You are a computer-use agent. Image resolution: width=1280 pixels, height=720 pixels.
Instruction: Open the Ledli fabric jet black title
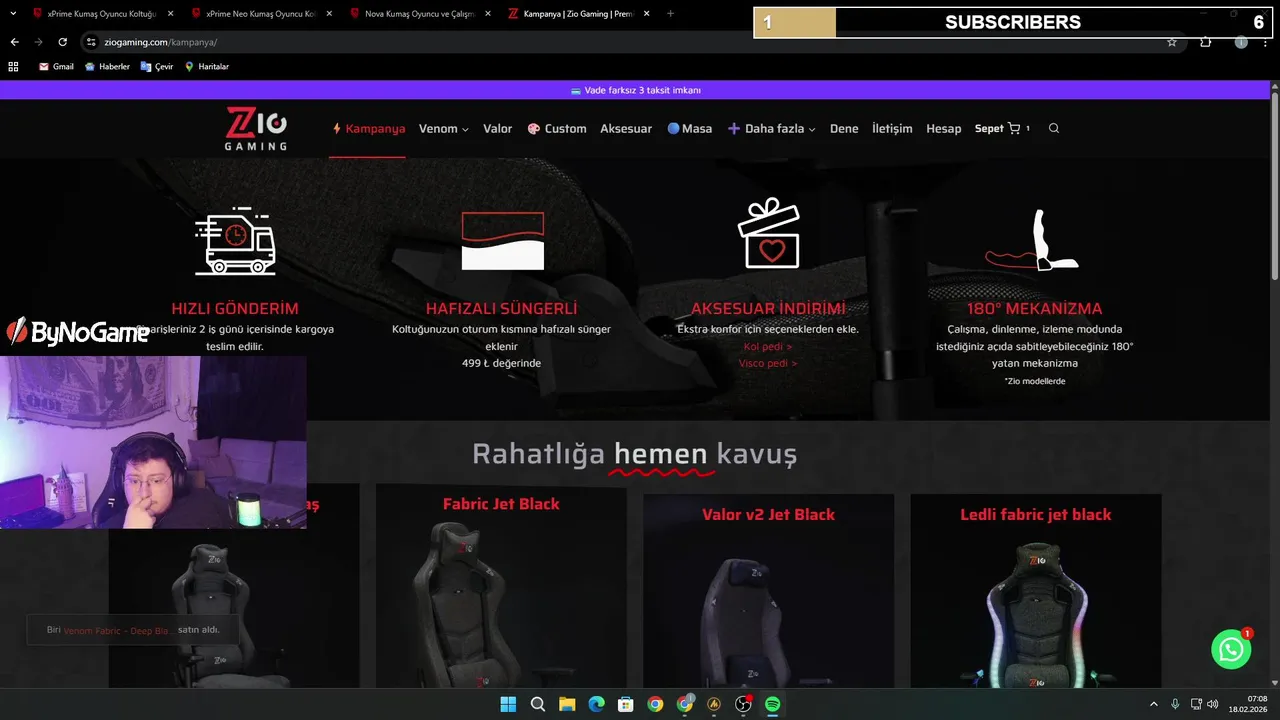click(x=1036, y=514)
